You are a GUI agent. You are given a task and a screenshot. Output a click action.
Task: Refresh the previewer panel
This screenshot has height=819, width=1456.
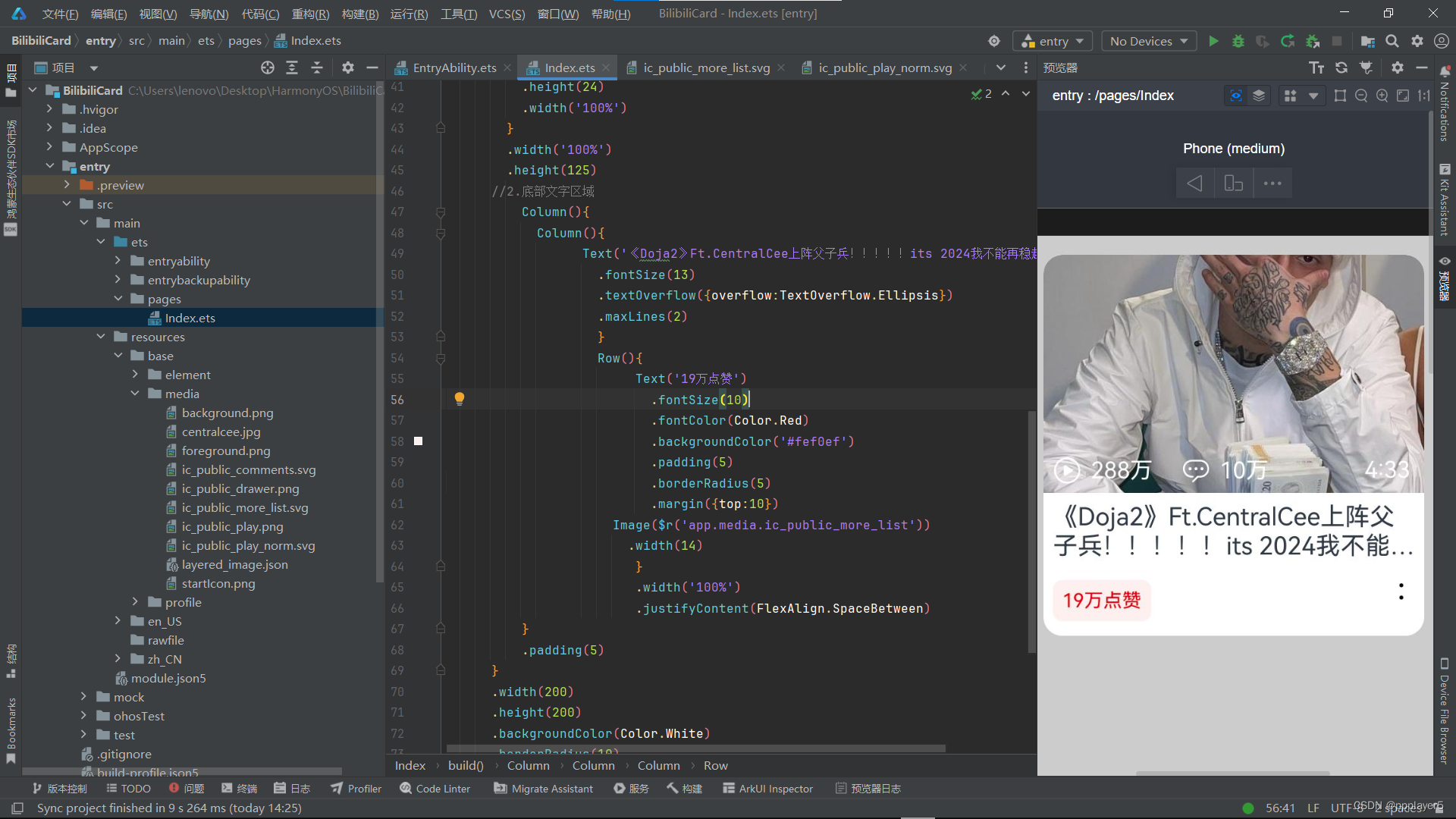(x=1341, y=68)
